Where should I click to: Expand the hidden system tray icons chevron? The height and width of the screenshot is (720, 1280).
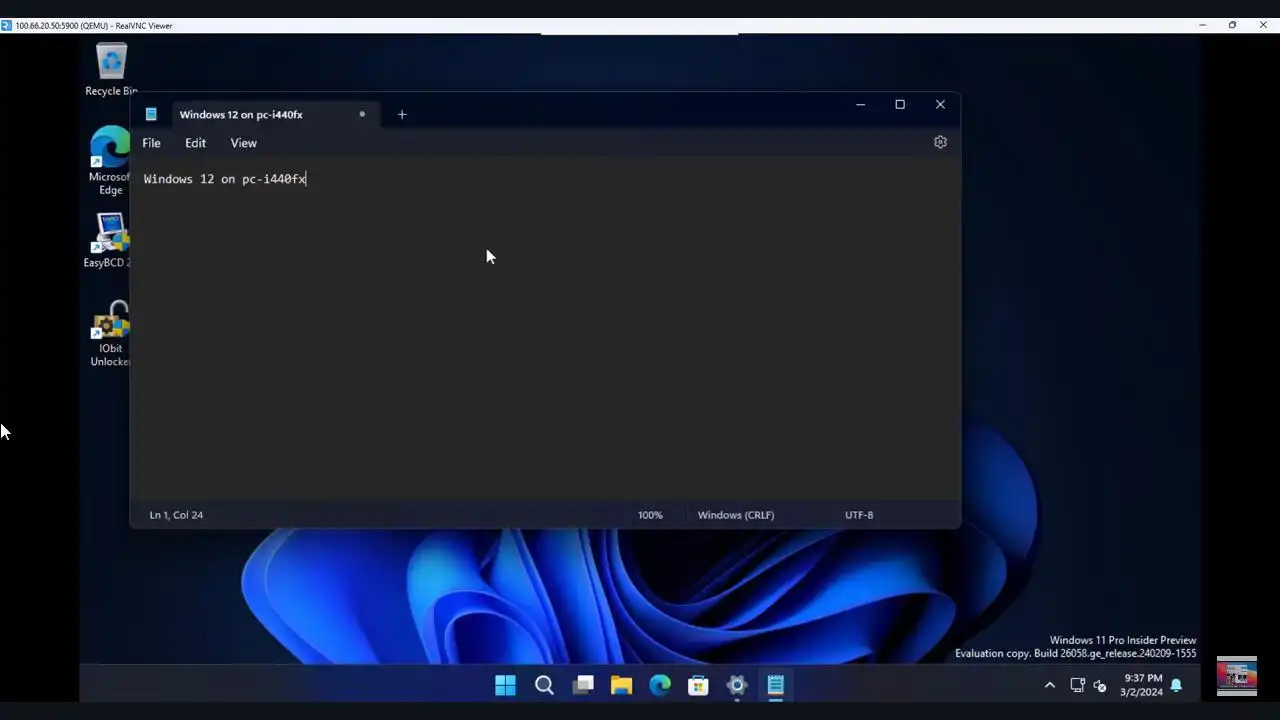pos(1049,685)
